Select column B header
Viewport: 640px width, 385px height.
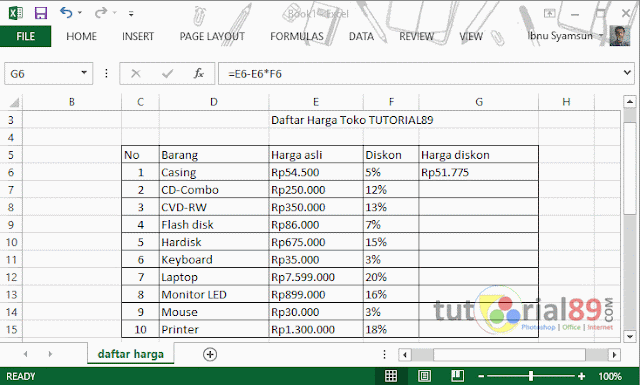point(72,102)
